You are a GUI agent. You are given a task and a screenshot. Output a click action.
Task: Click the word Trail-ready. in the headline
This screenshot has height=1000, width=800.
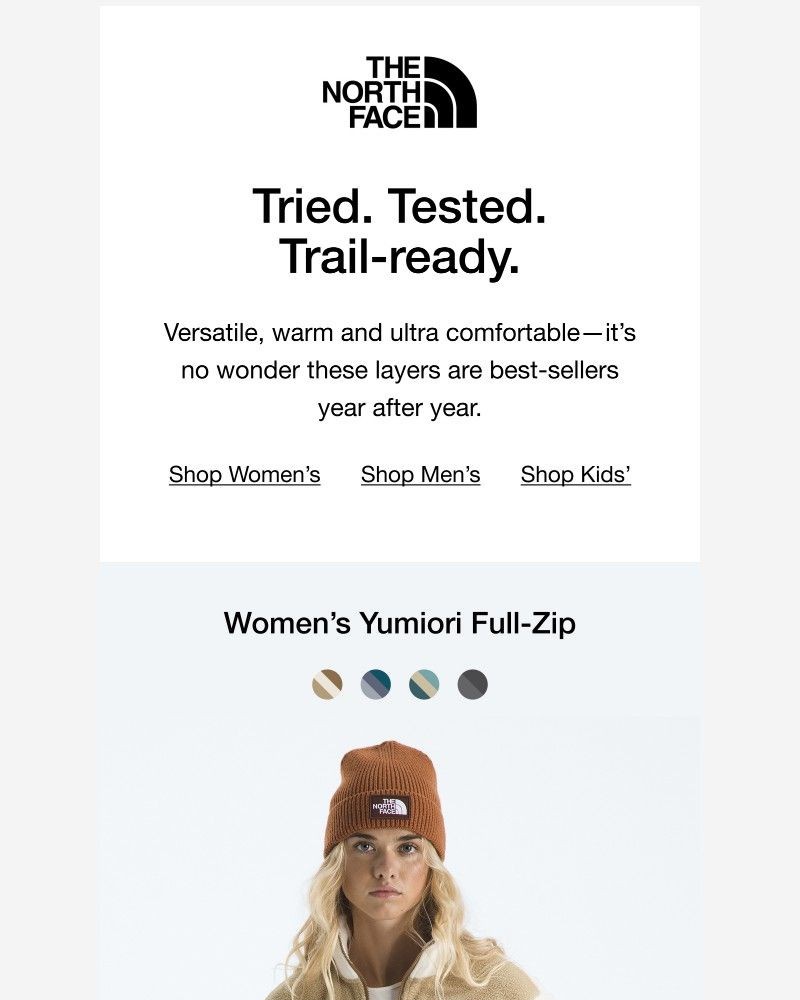(x=400, y=256)
